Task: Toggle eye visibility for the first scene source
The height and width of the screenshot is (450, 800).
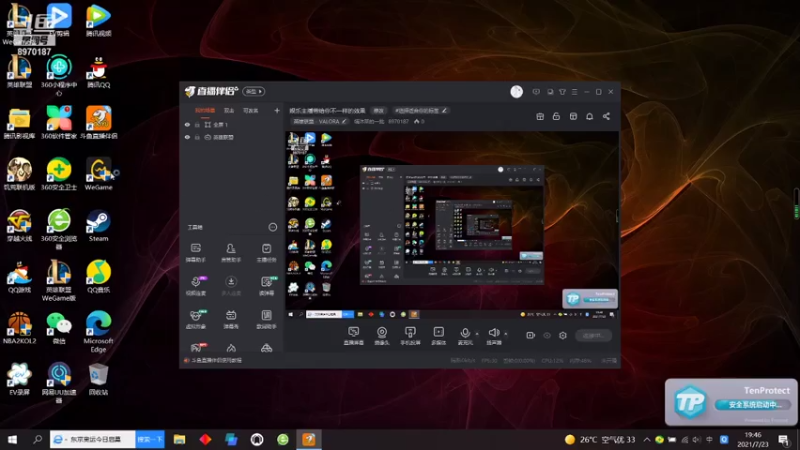Action: point(187,124)
